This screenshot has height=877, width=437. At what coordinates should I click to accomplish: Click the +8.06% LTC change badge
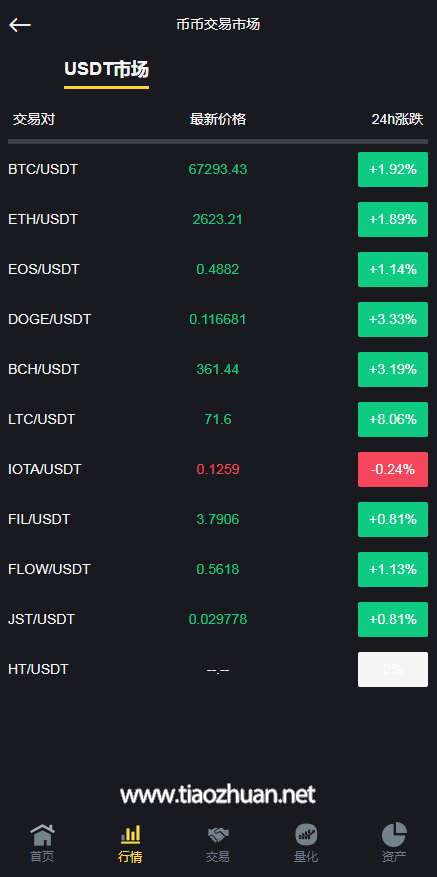click(x=393, y=419)
